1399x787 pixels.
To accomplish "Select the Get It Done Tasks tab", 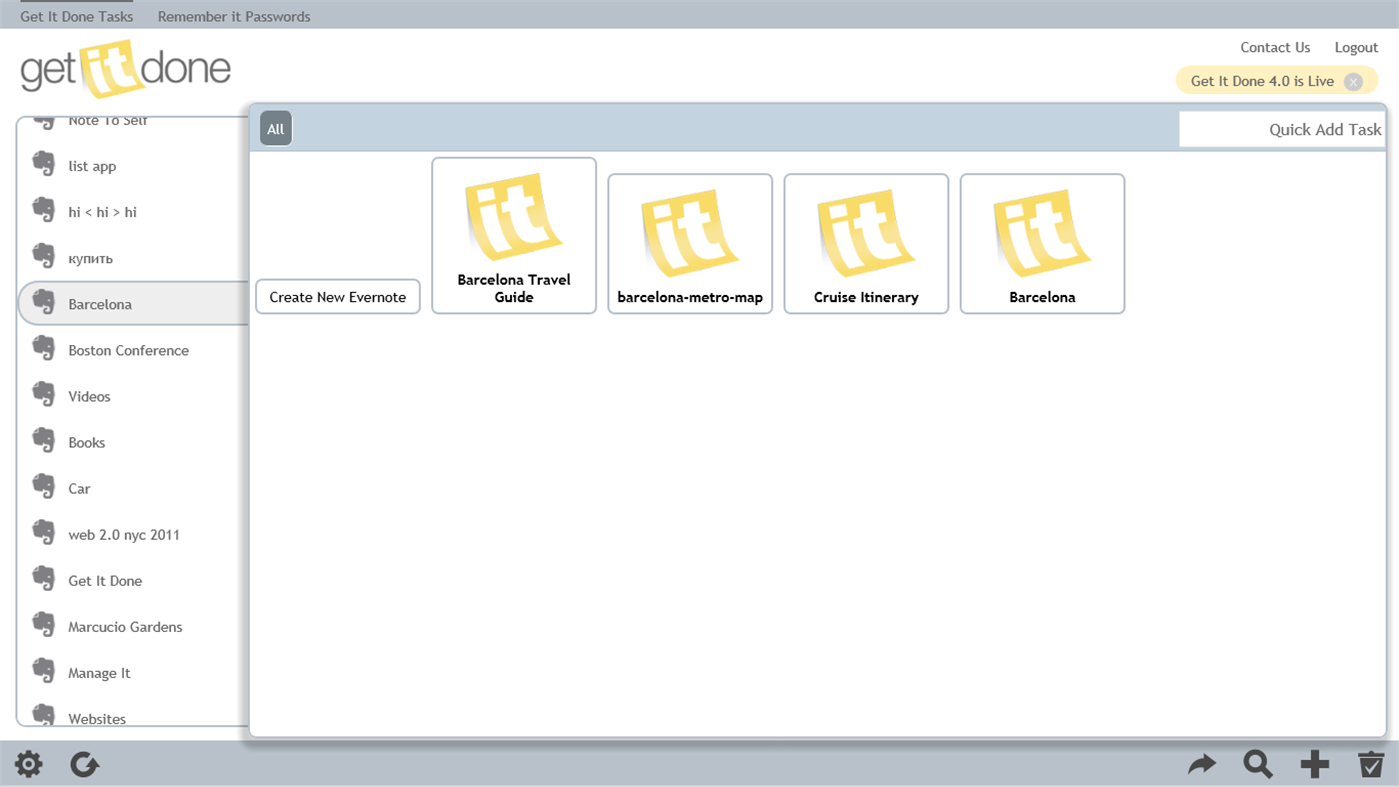I will [76, 16].
